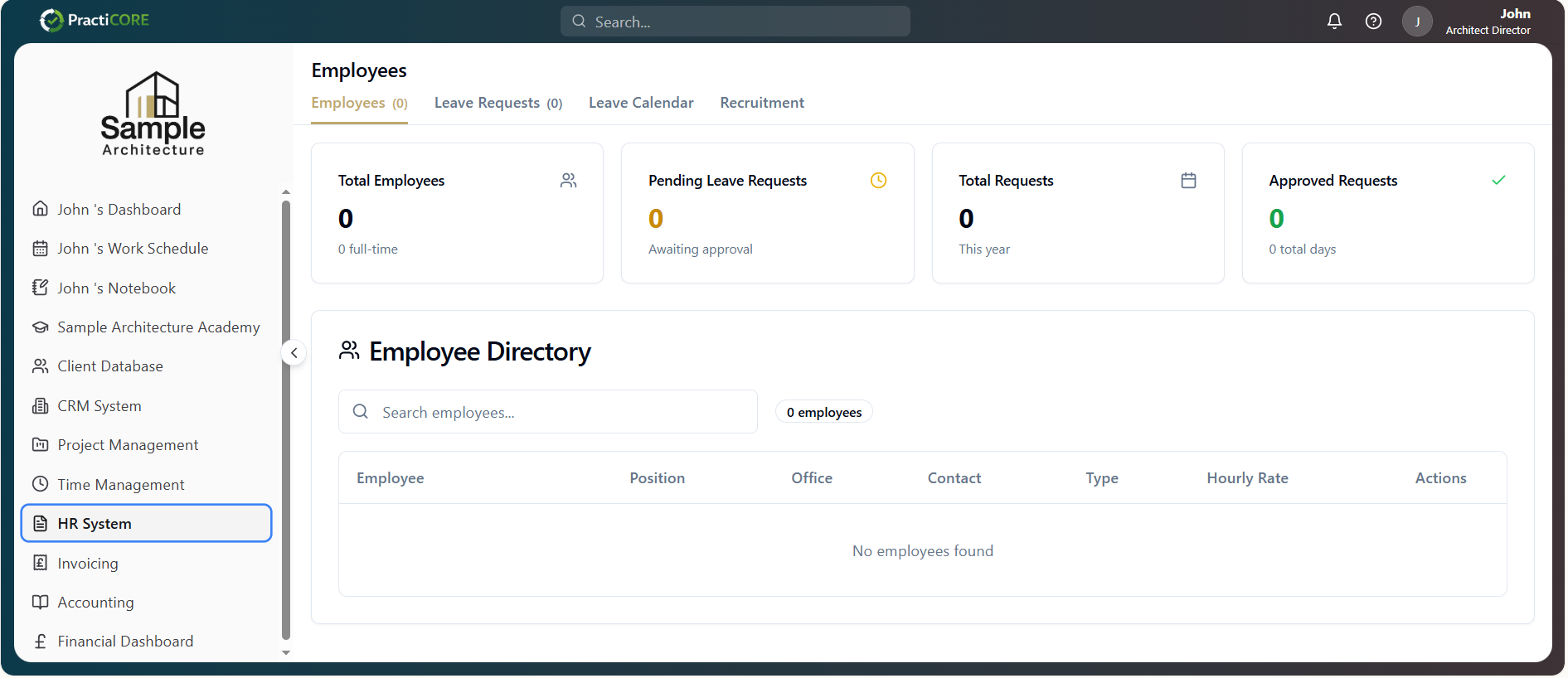Click the Client Database people icon
The width and height of the screenshot is (1568, 678).
(x=40, y=366)
